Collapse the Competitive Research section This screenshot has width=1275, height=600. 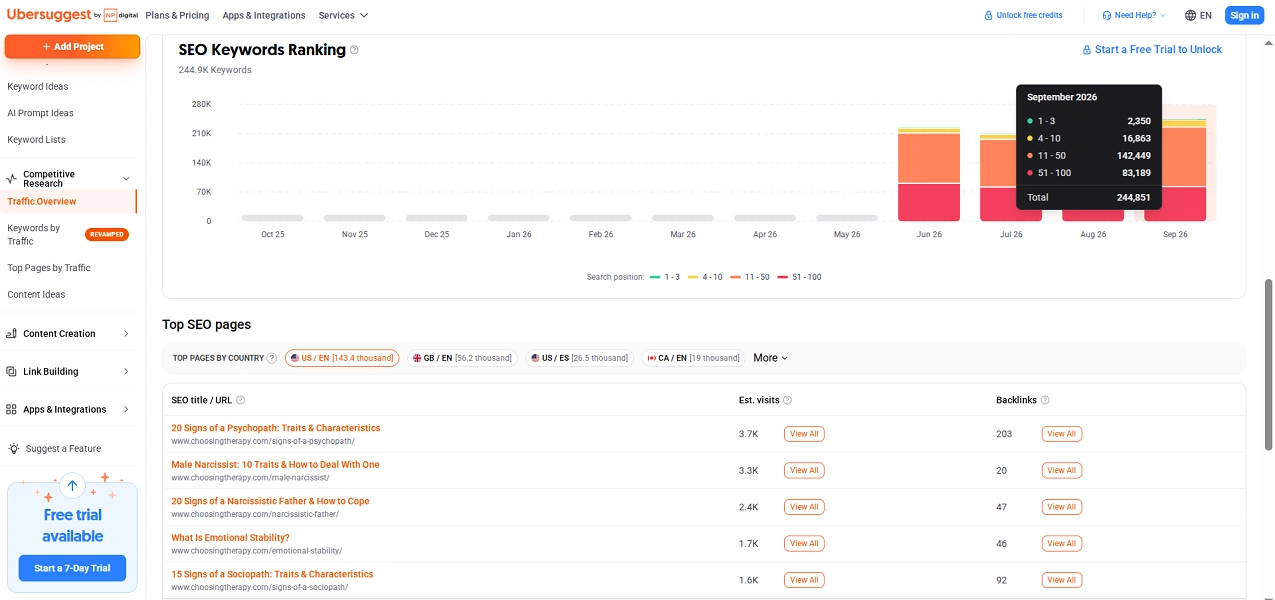click(x=126, y=179)
